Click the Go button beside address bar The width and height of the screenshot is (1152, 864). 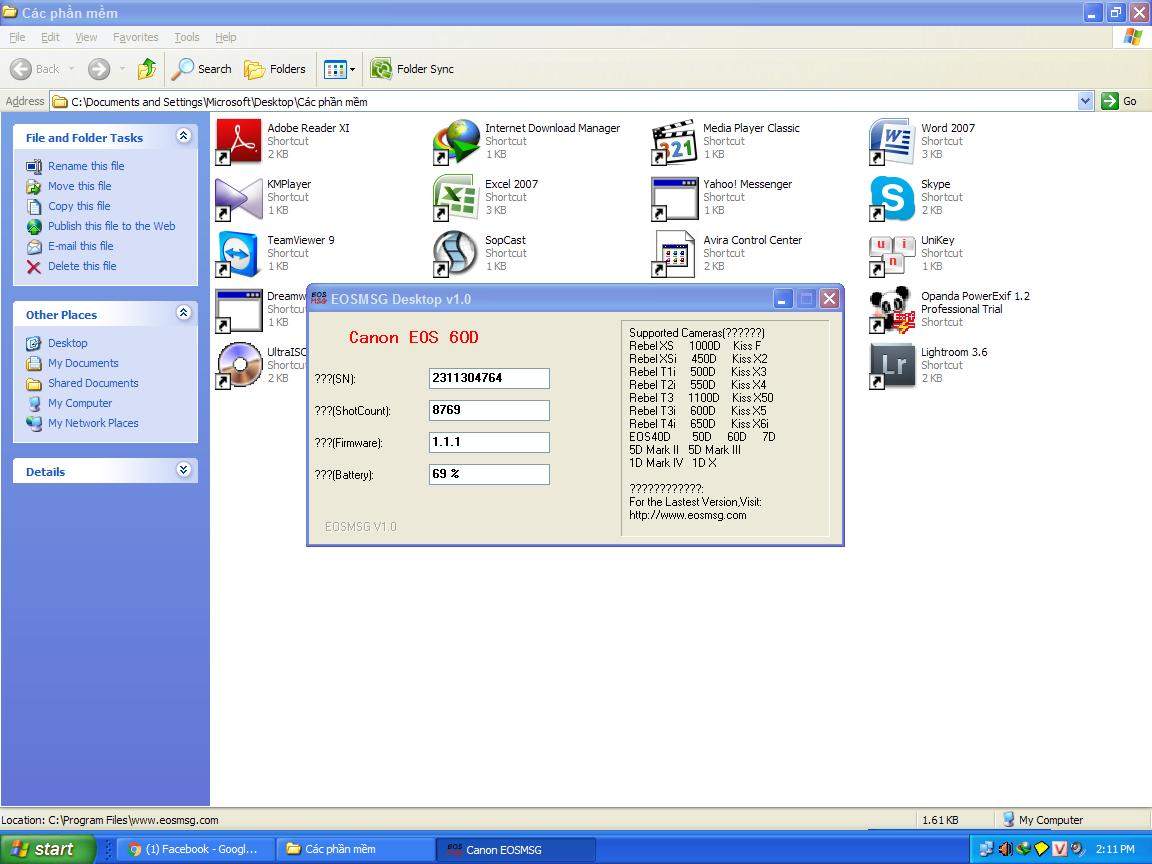[x=1120, y=101]
